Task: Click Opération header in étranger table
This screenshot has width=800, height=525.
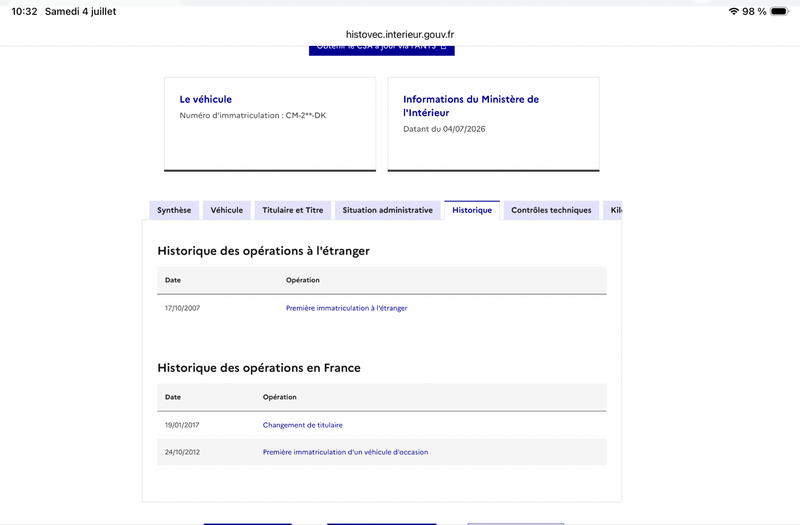Action: point(303,280)
